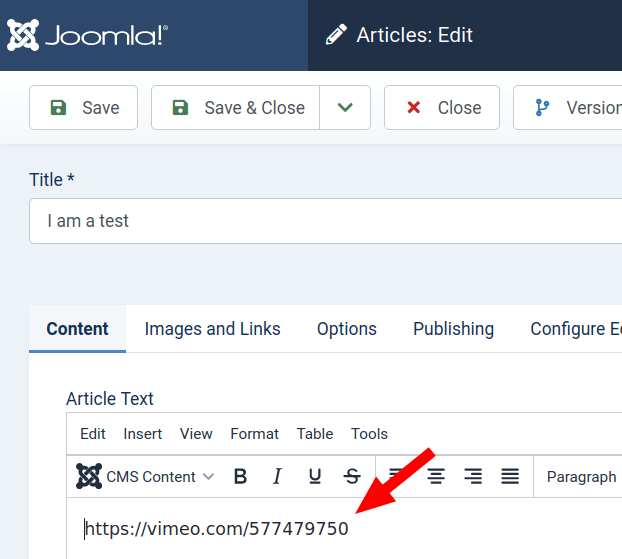Align text to the right
Screen dimensions: 622x559
pyautogui.click(x=473, y=477)
